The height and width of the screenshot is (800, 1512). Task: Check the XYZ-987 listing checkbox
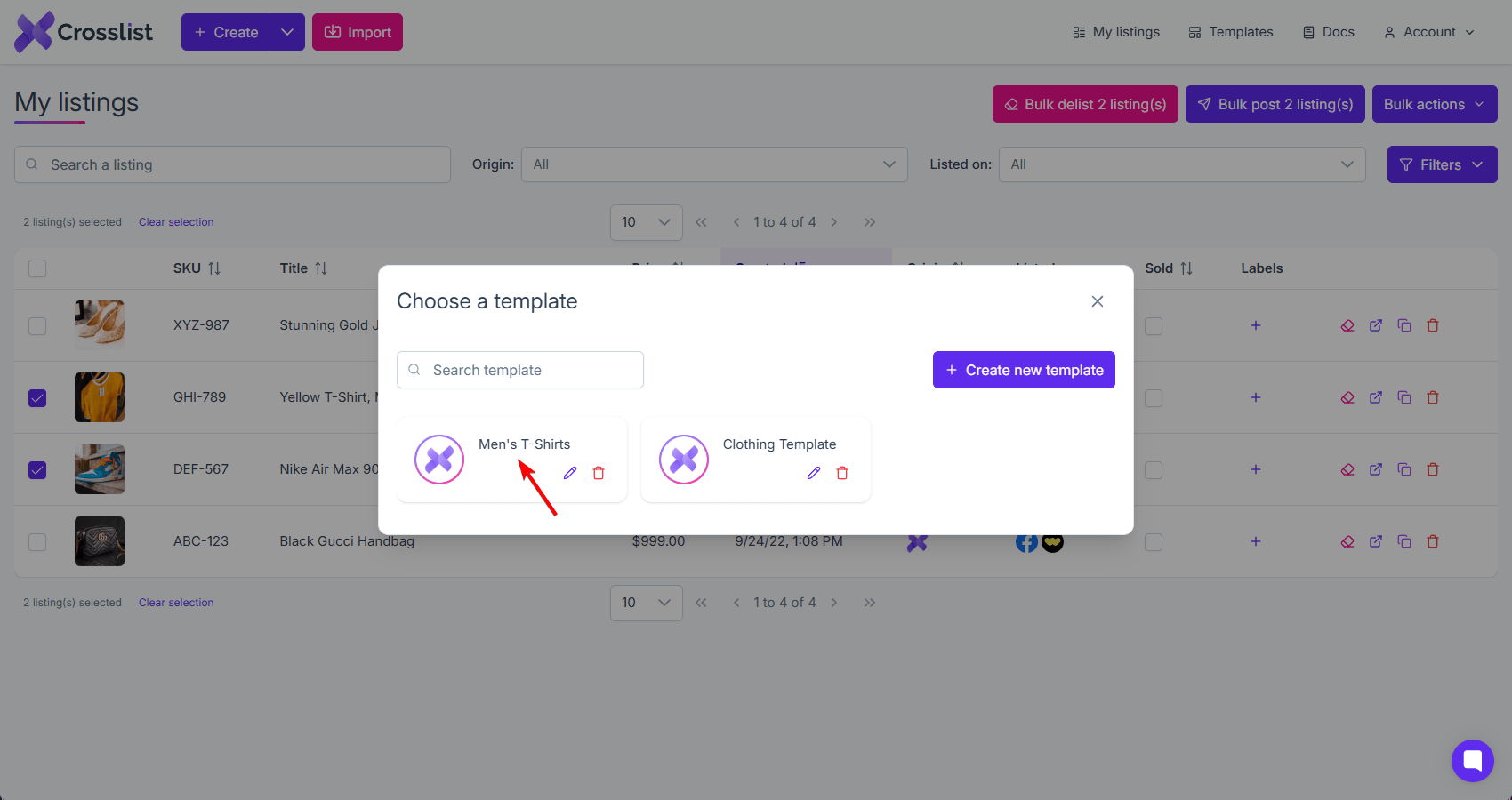[37, 326]
